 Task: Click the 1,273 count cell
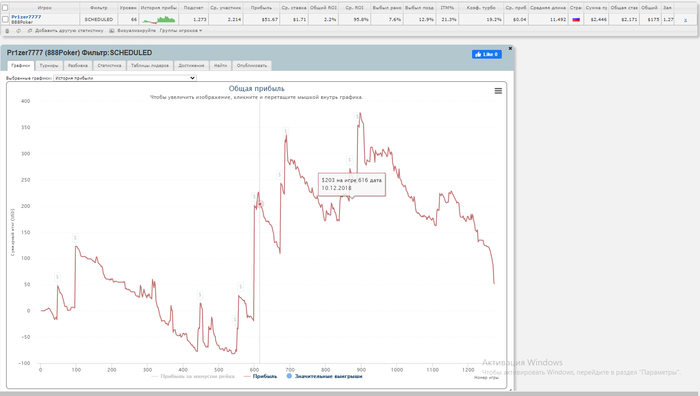coord(200,20)
